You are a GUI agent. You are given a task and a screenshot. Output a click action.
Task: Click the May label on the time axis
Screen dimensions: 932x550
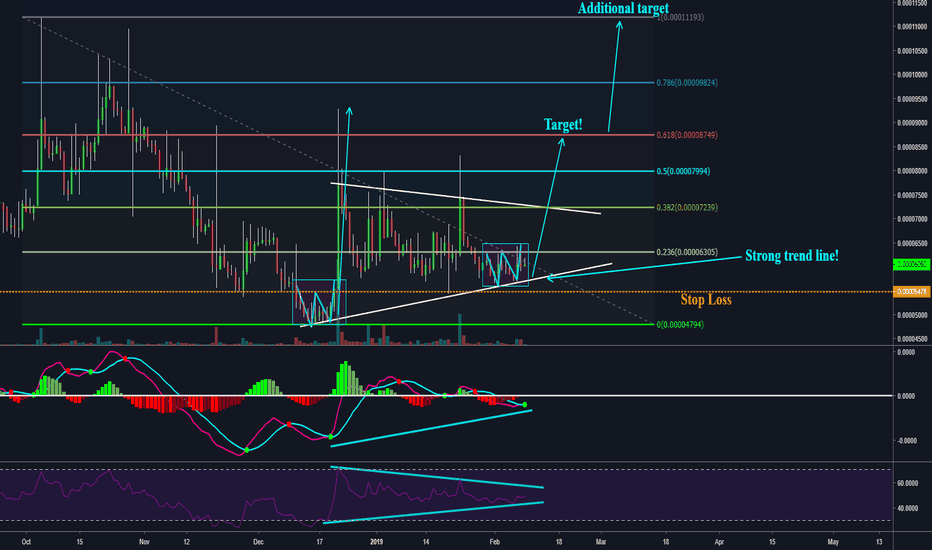(833, 542)
